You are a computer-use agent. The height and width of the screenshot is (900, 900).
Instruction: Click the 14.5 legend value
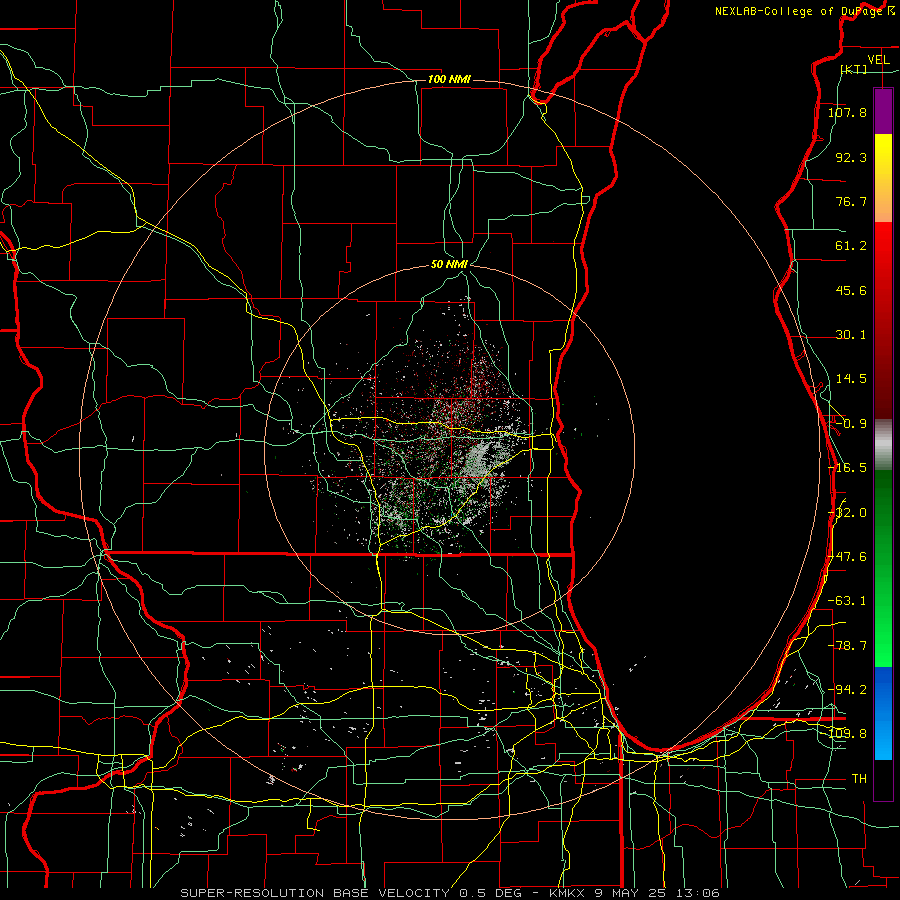851,379
